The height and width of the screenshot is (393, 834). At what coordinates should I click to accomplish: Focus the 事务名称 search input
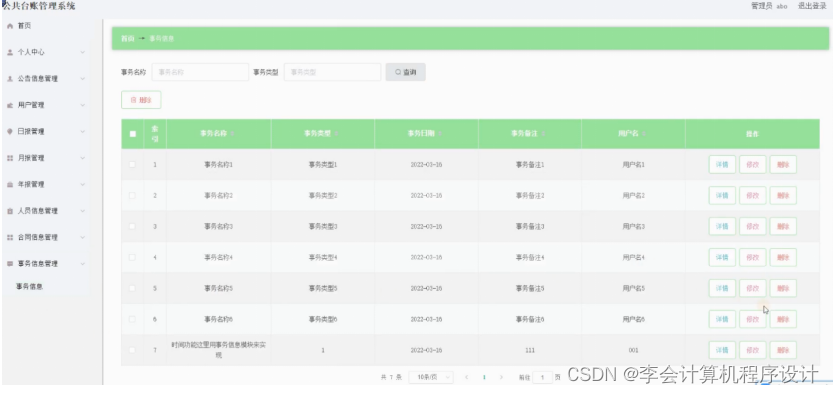pos(200,72)
